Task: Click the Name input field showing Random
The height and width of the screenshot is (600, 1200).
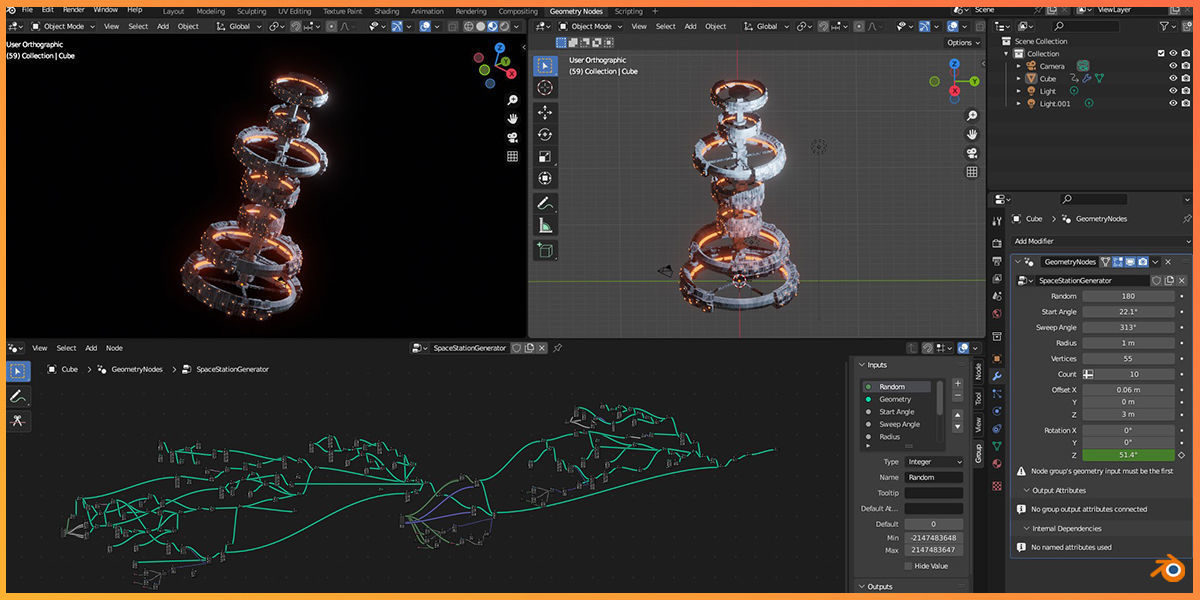Action: click(934, 477)
